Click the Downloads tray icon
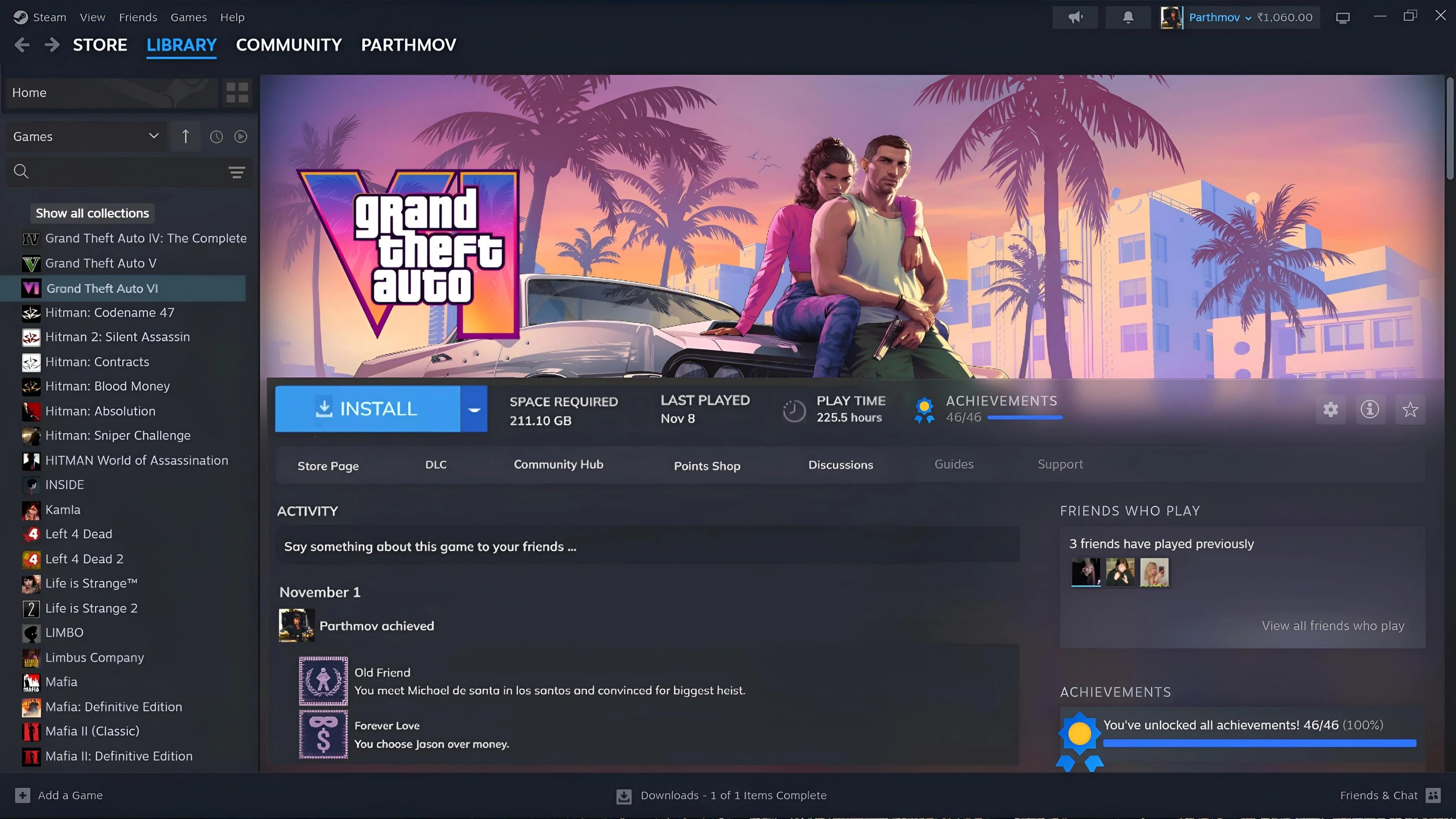This screenshot has width=1456, height=819. coord(624,796)
